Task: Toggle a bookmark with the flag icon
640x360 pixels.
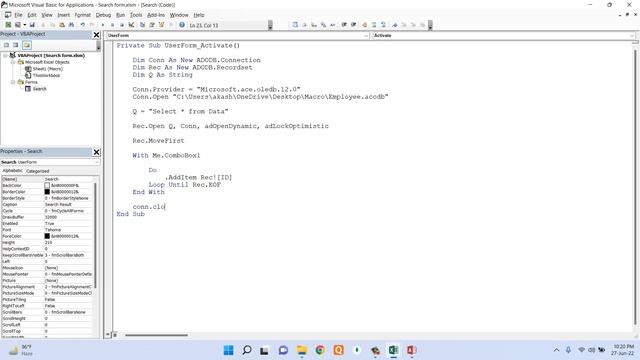Action: 394,25
